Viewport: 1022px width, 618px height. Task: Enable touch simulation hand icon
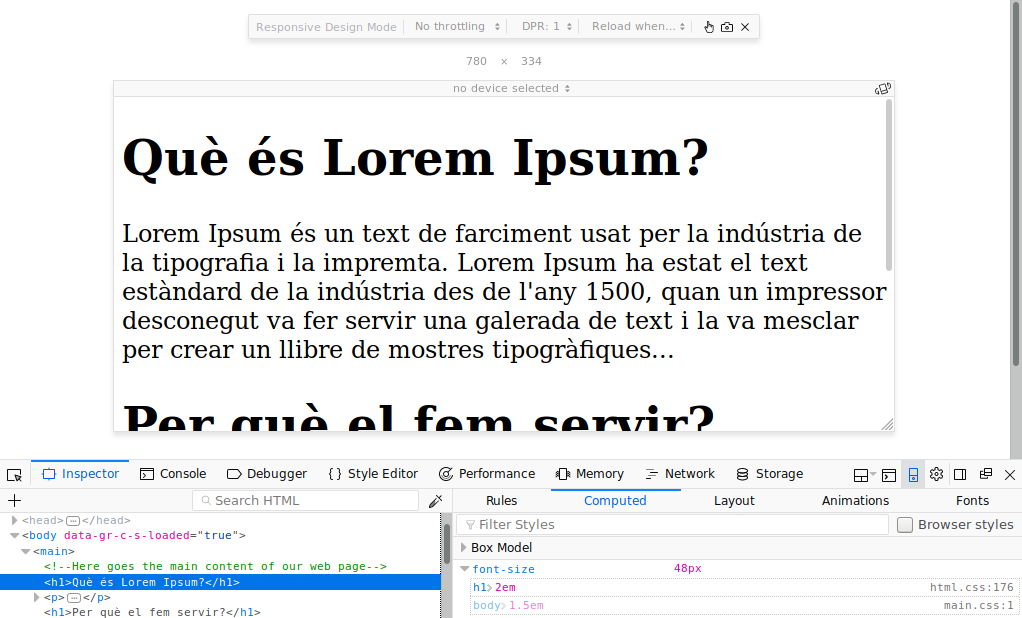pos(709,27)
